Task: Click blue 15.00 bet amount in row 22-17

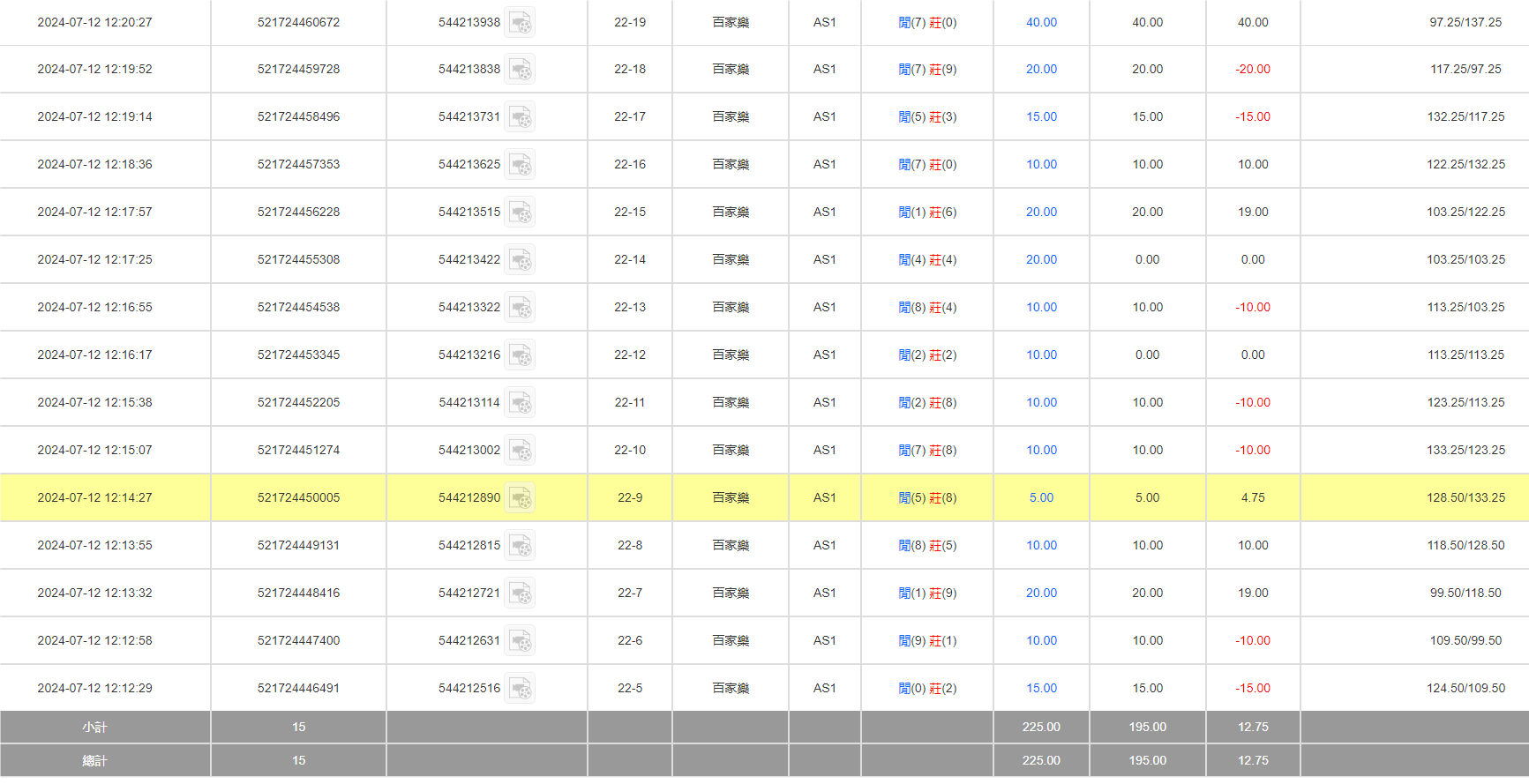Action: (1041, 117)
